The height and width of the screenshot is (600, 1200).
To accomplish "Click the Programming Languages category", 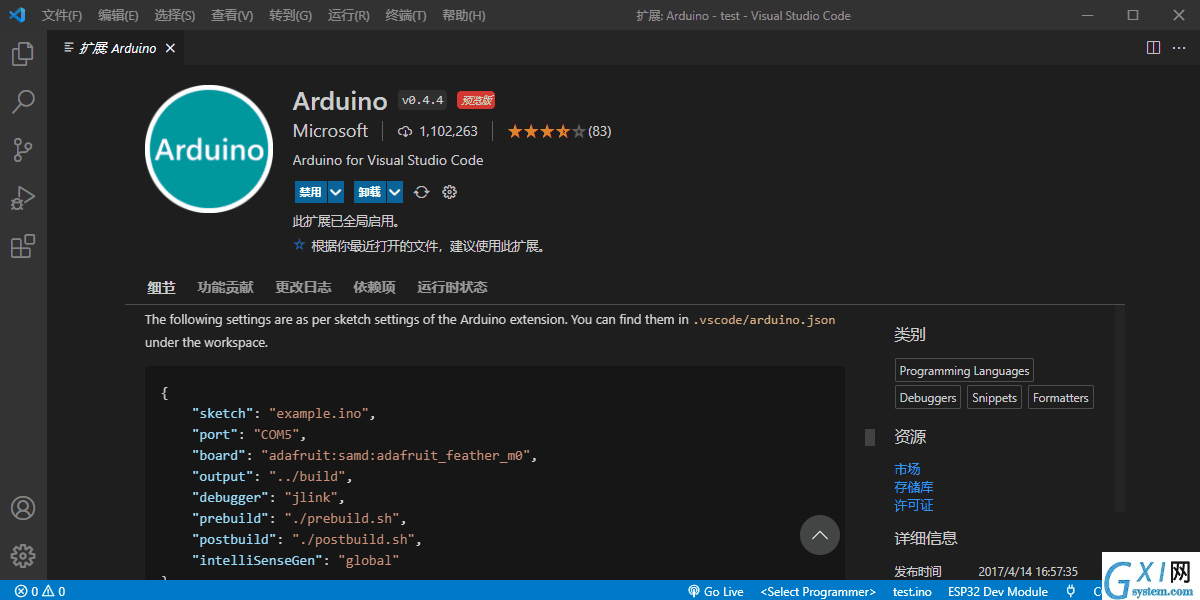I will coord(964,370).
